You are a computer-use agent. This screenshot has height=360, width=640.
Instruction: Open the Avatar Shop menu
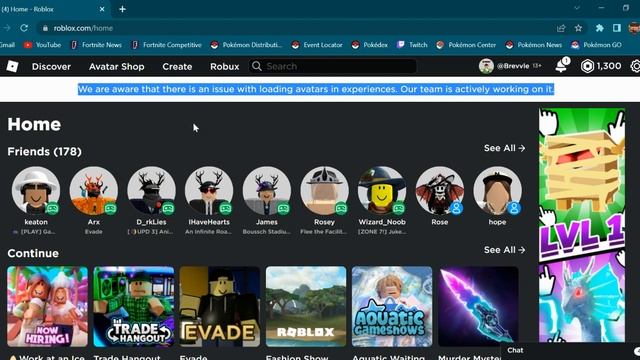point(117,67)
